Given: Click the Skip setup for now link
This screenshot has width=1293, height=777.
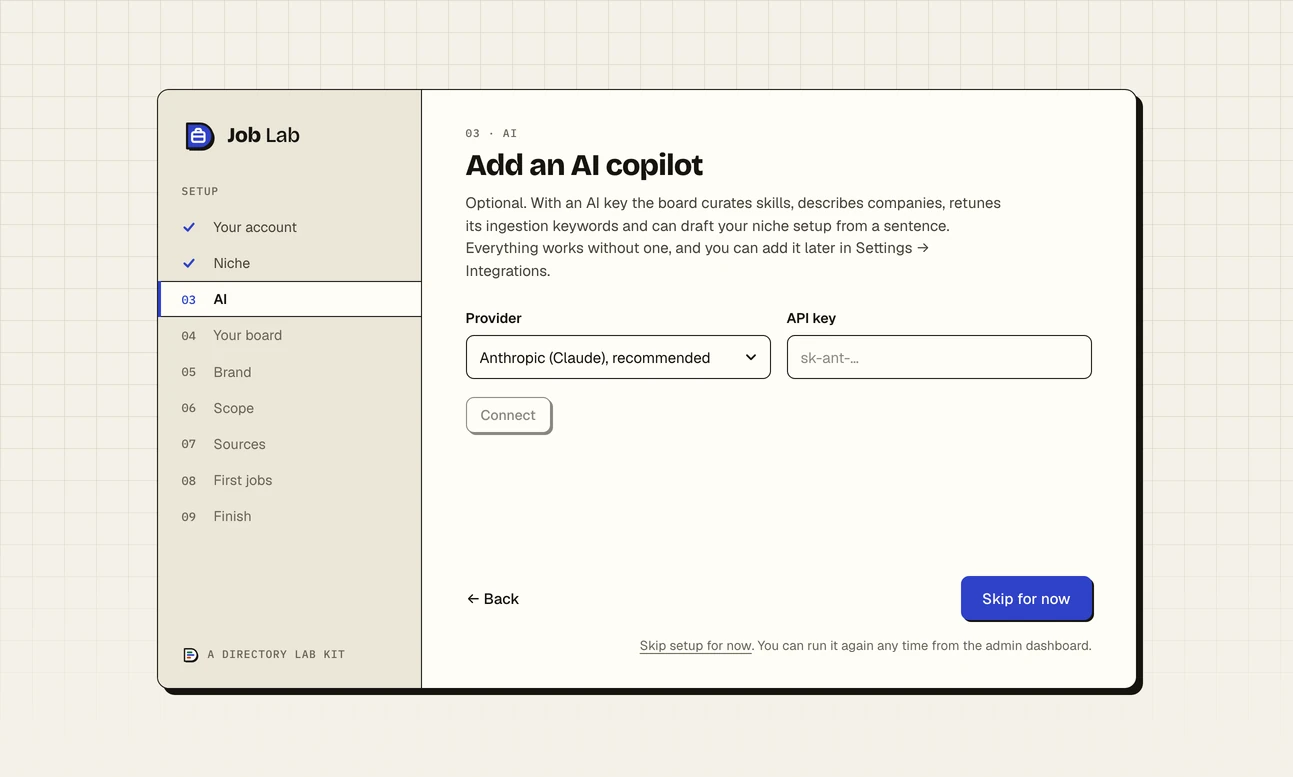Looking at the screenshot, I should tap(695, 646).
